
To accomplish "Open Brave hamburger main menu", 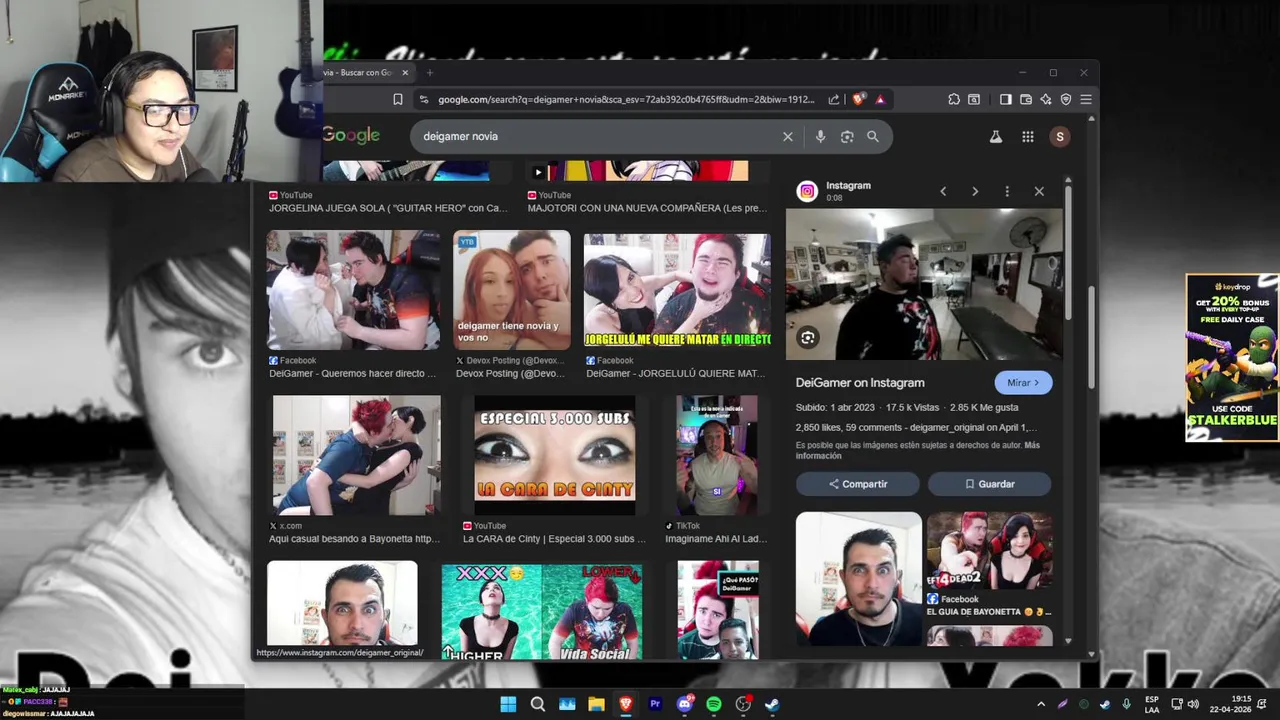I will pyautogui.click(x=1086, y=99).
